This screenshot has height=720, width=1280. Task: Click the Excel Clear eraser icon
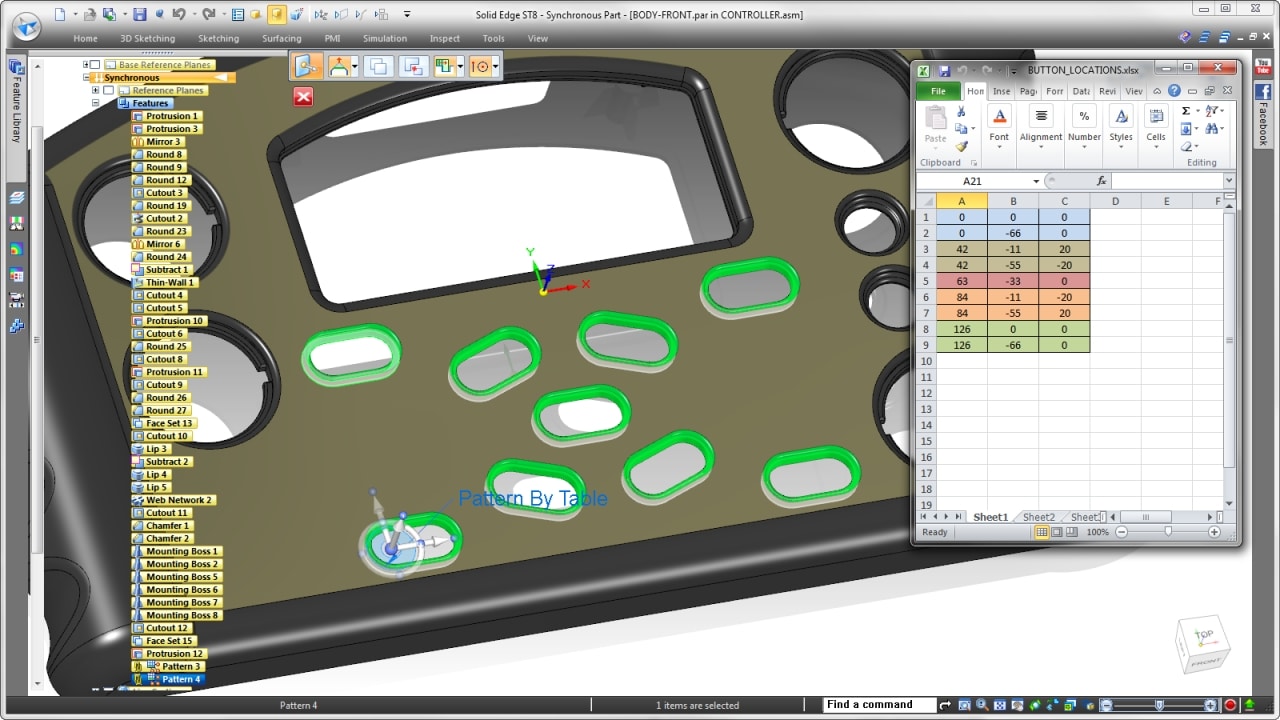click(1186, 146)
